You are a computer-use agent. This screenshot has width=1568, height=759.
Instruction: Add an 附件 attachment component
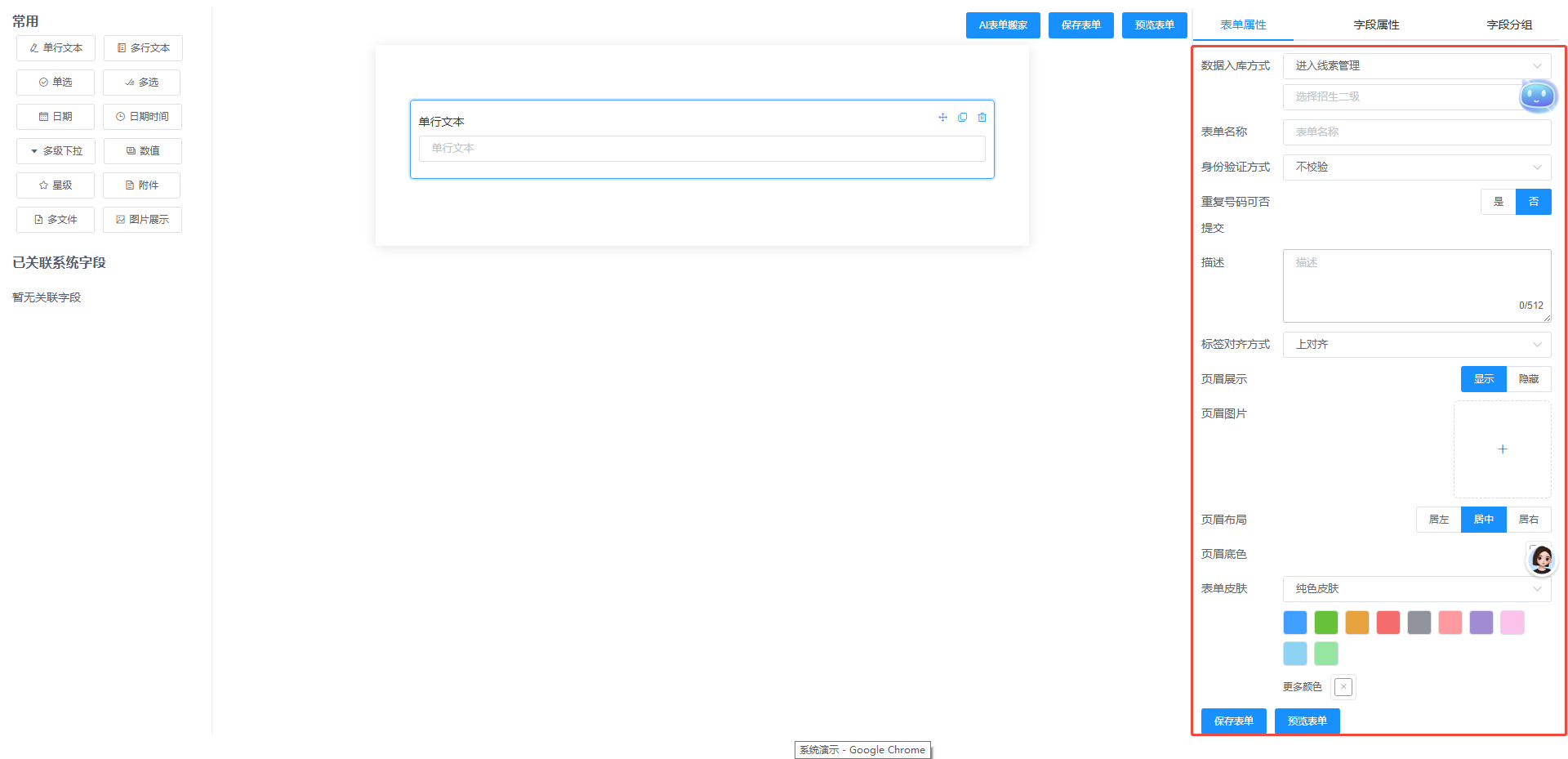(142, 185)
